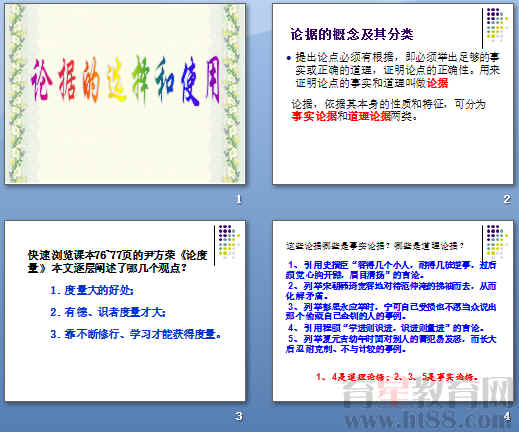Click red text 道理论据 on slide 2

[x=370, y=116]
